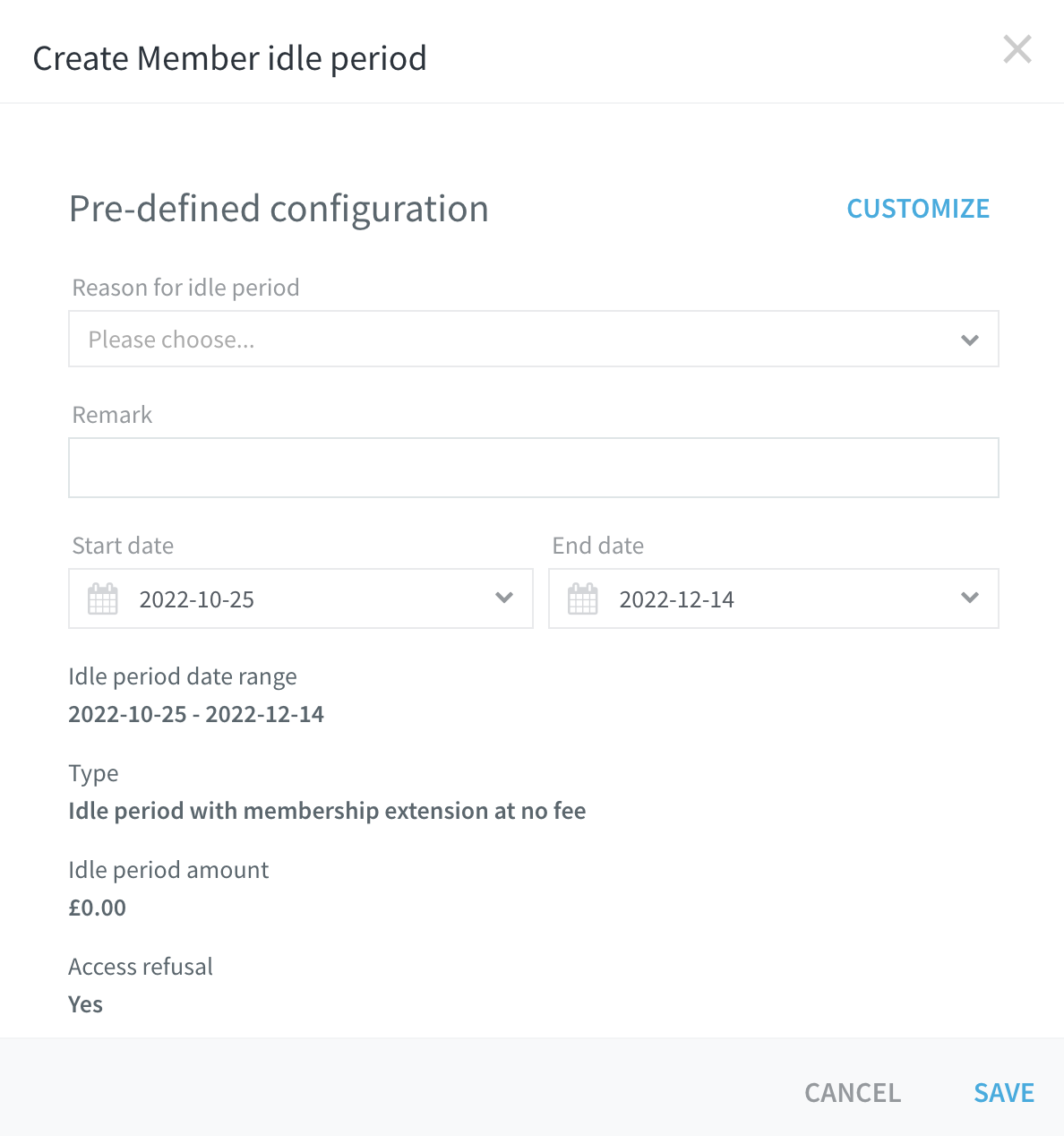
Task: Save the idle period
Action: 1004,1093
